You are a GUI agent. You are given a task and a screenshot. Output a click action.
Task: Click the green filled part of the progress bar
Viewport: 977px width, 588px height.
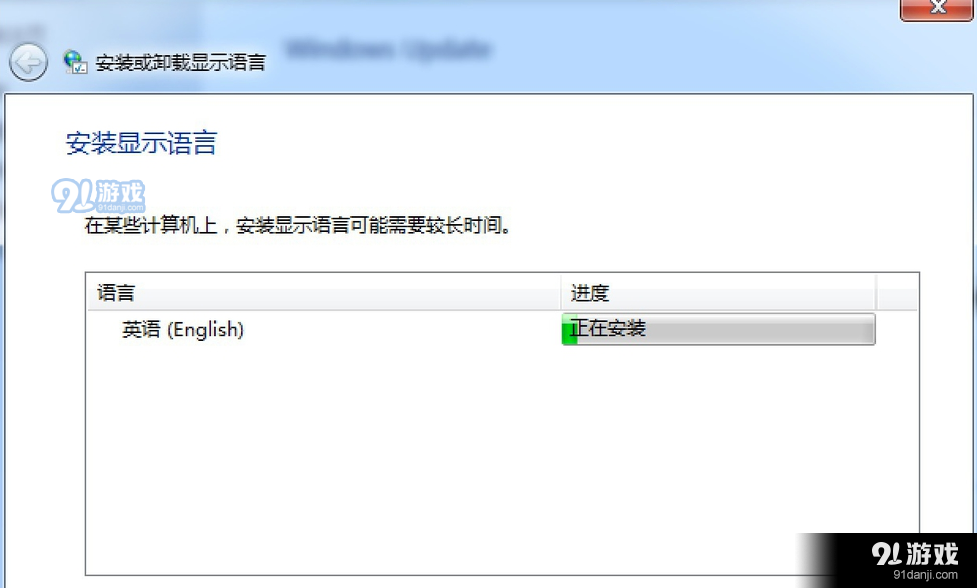570,330
